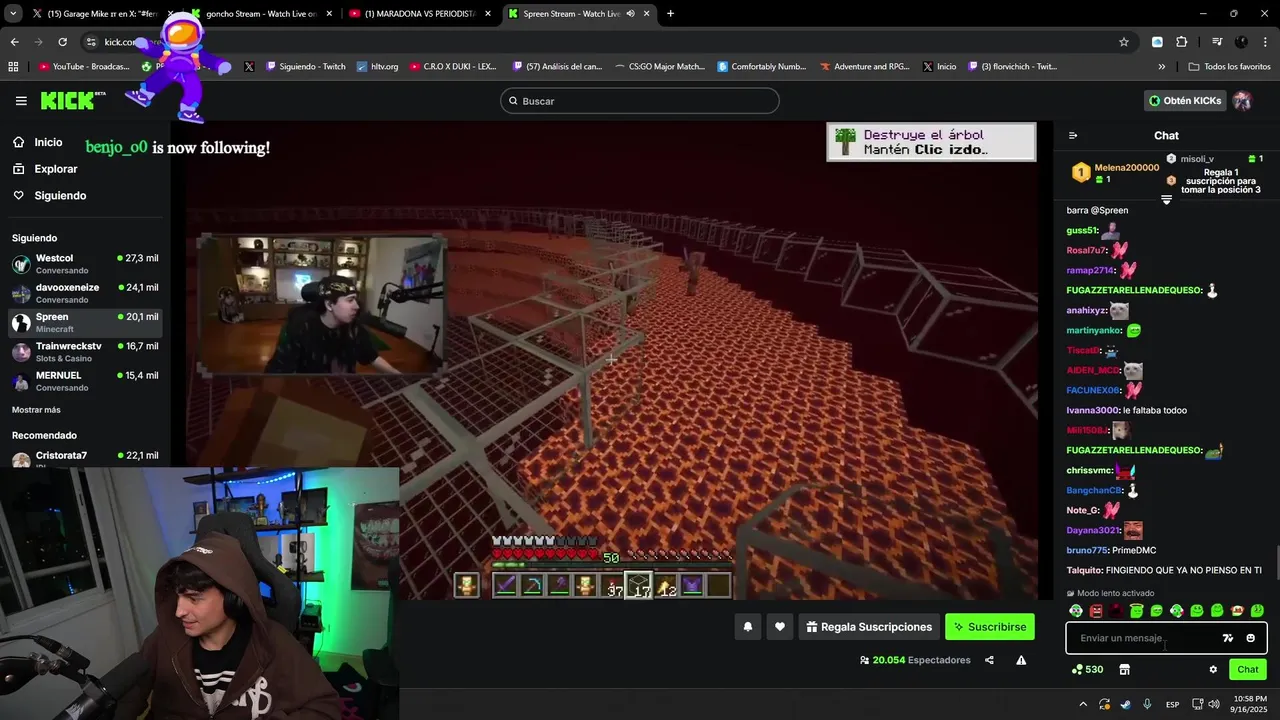
Task: Open the ESP language switcher
Action: coord(1173,704)
